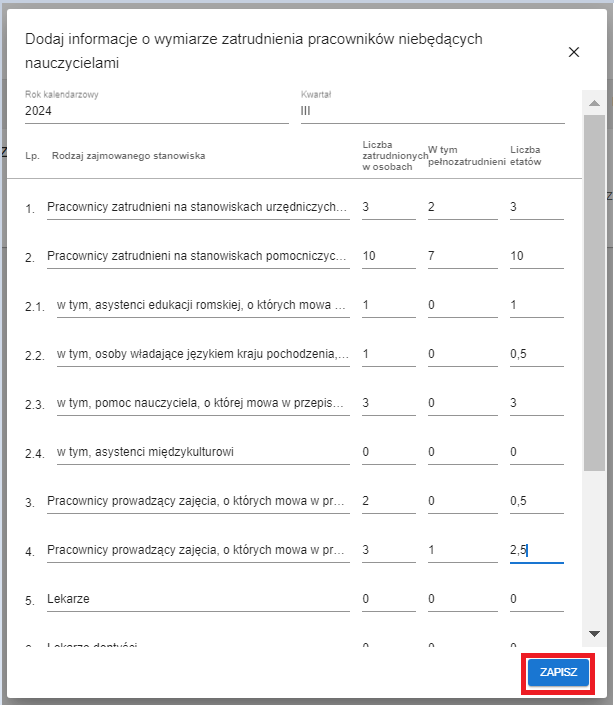Select the Lekarze position name field

(x=197, y=600)
